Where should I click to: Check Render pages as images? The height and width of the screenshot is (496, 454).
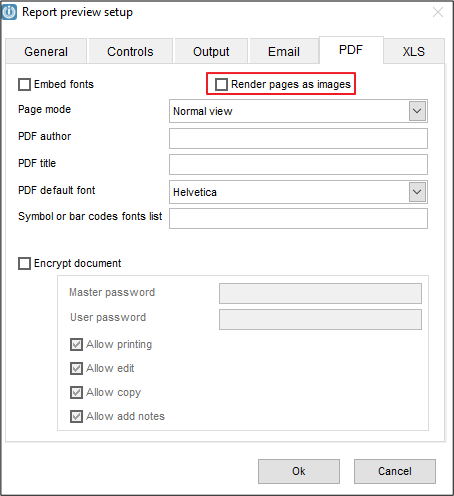point(221,84)
